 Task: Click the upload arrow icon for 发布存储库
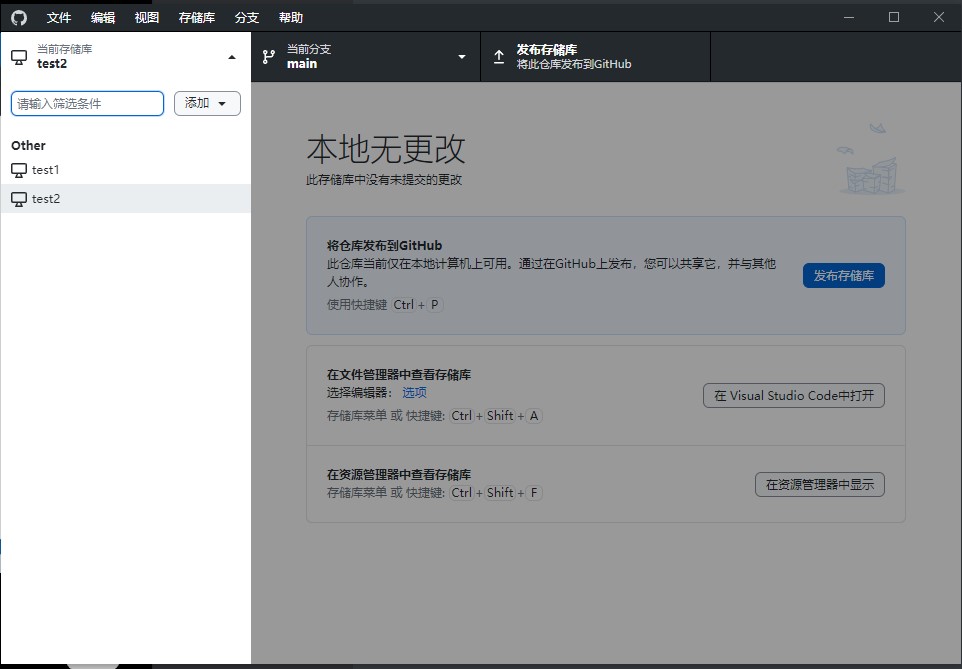coord(499,57)
